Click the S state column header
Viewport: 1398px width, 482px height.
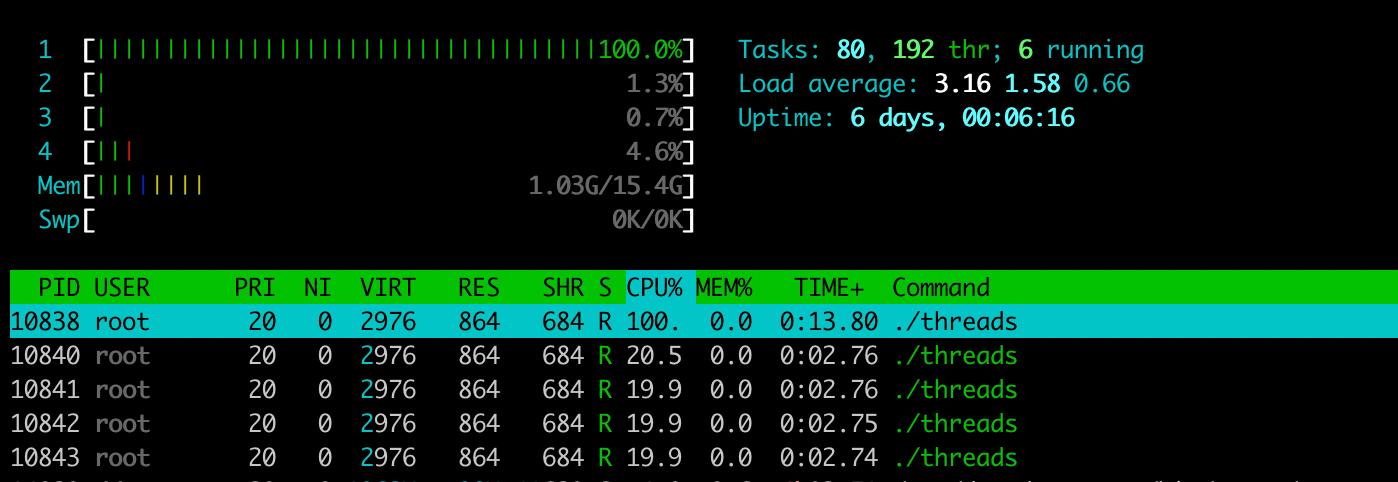click(604, 288)
